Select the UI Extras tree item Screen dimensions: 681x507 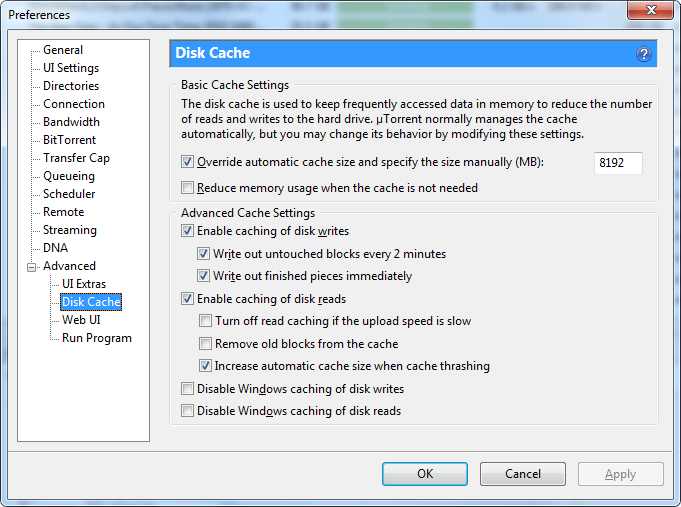pos(84,284)
